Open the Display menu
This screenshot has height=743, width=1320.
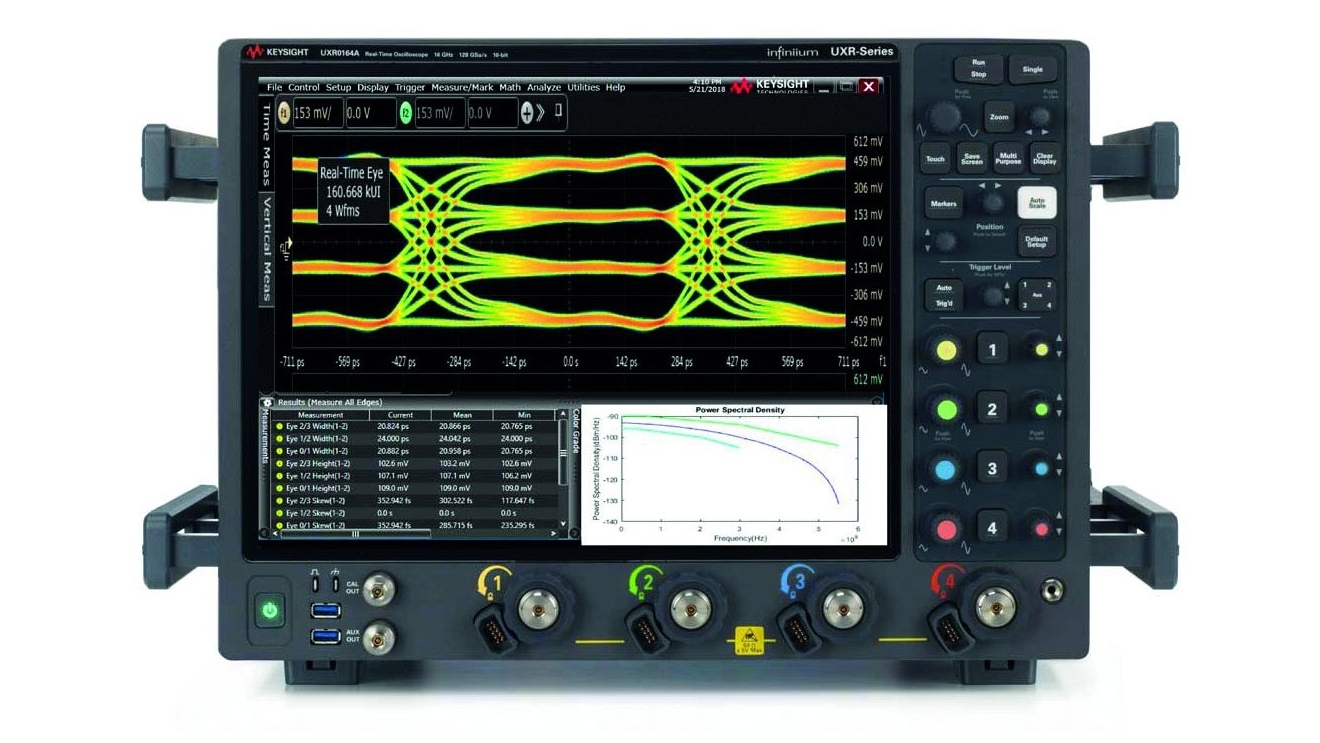point(373,87)
